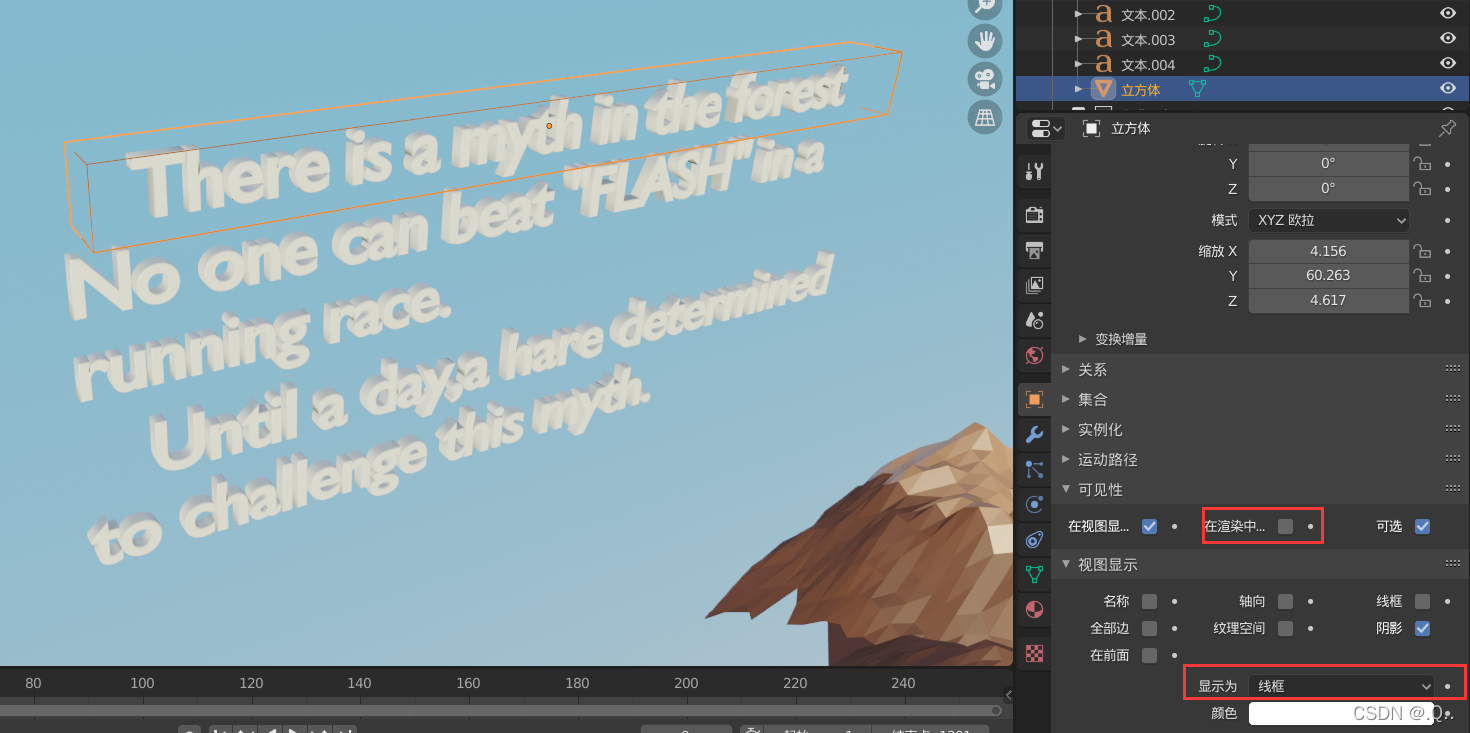Hide 文本.002 in viewport via eye

pos(1447,14)
